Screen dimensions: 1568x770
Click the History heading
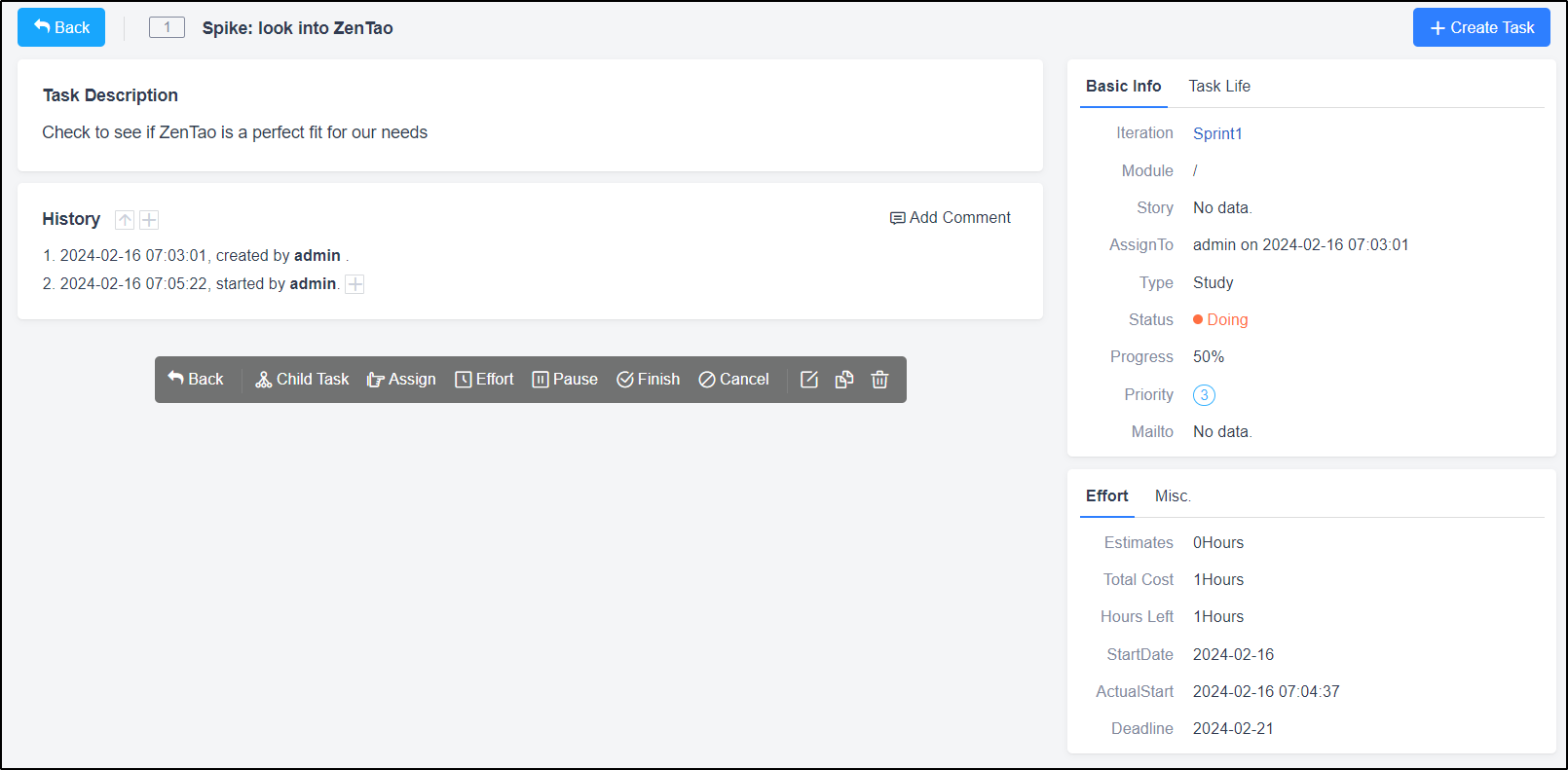tap(71, 219)
